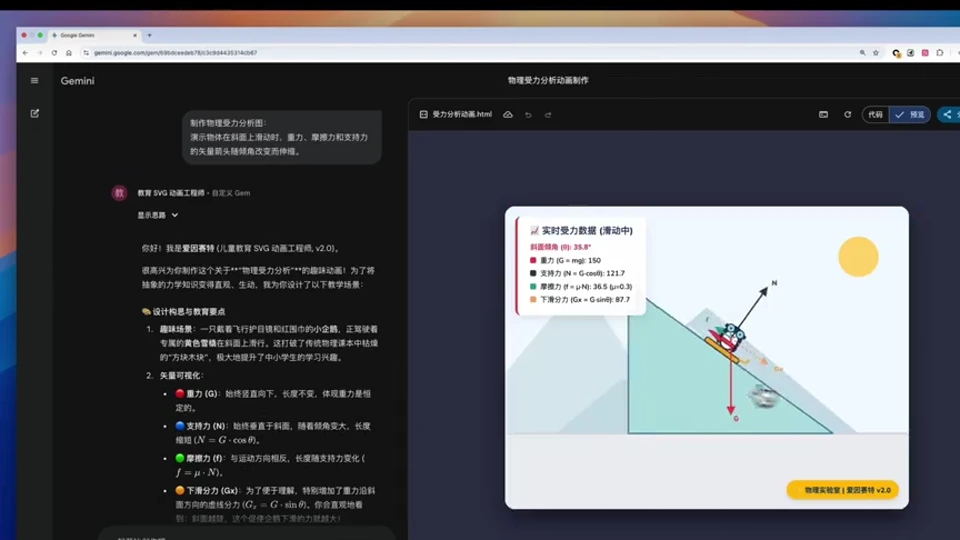The image size is (960, 540).
Task: Open the browser home page icon
Action: pos(69,53)
